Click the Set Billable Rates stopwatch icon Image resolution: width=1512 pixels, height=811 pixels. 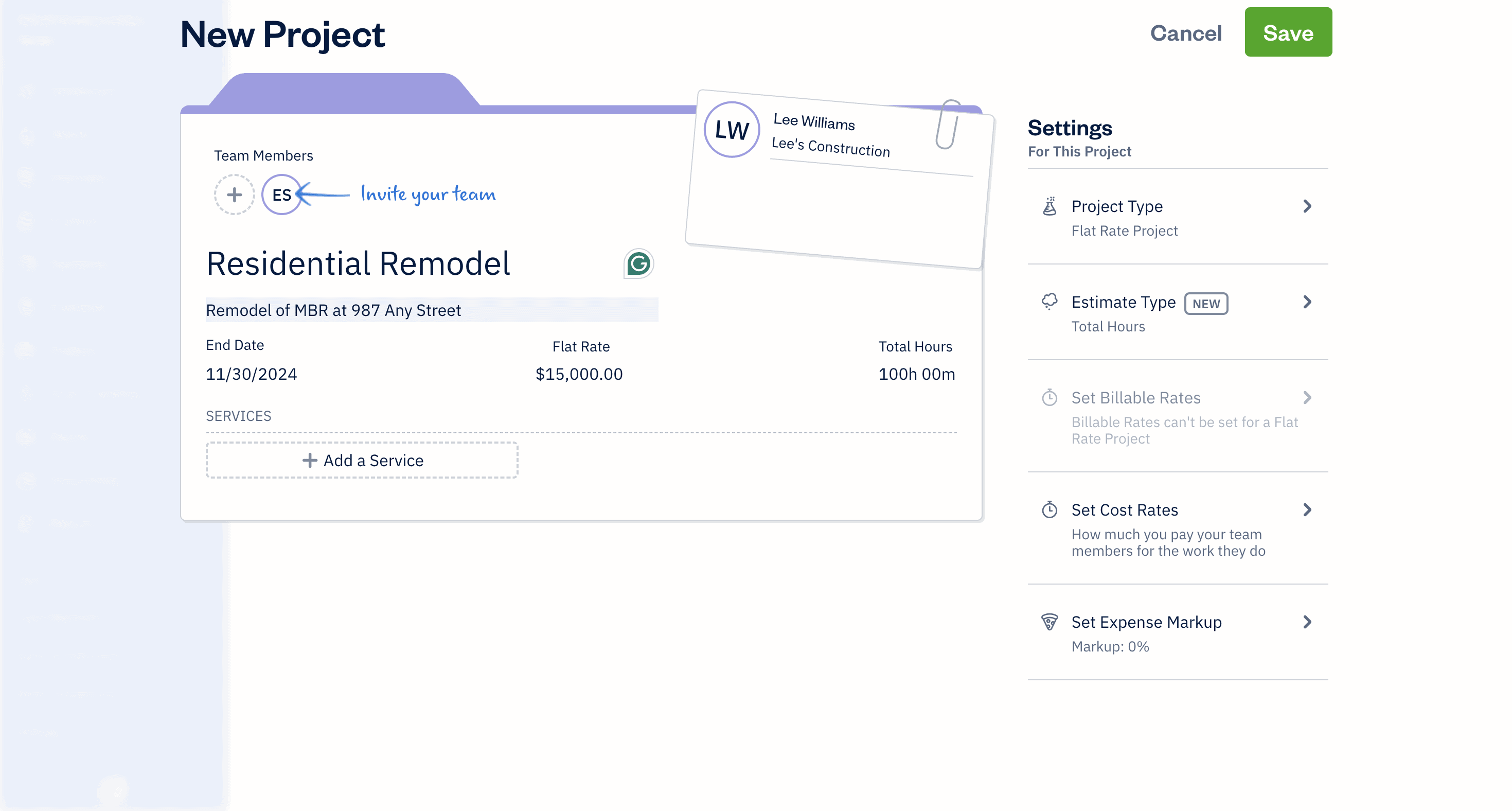tap(1049, 398)
